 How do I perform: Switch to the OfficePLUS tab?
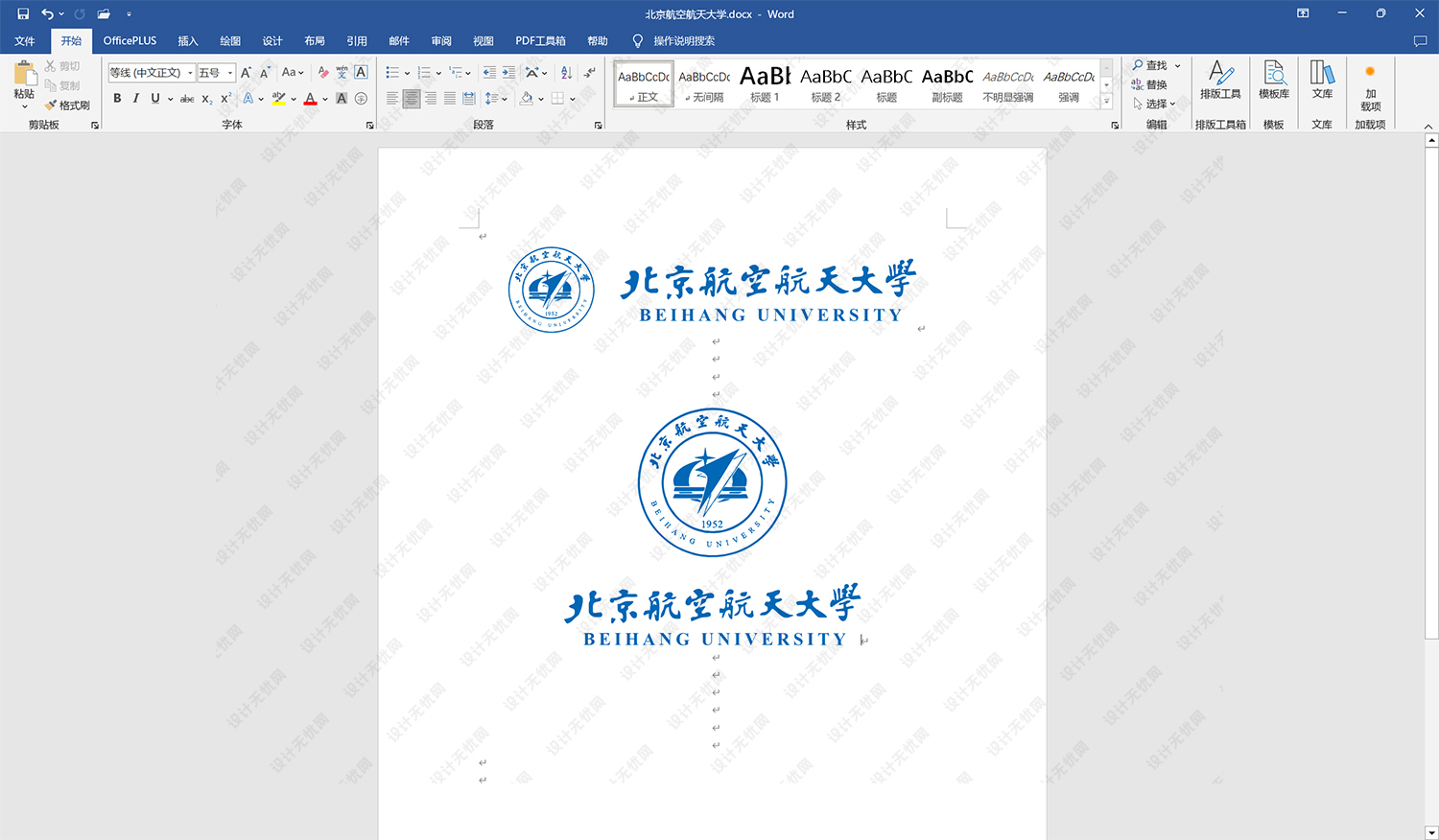click(130, 41)
